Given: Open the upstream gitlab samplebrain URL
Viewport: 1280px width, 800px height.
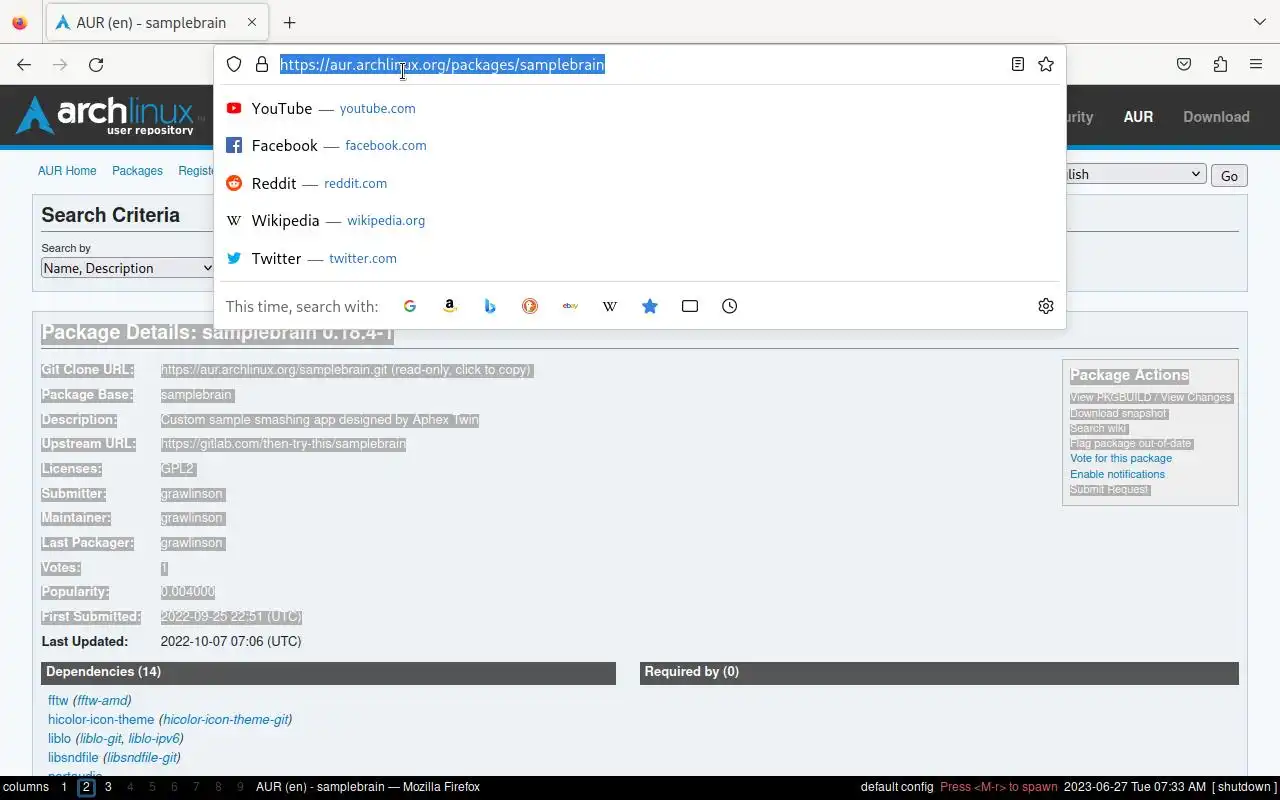Looking at the screenshot, I should coord(283,444).
